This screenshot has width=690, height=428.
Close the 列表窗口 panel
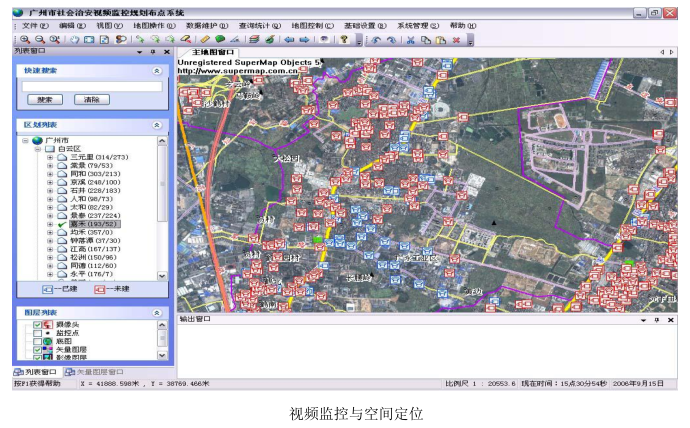pyautogui.click(x=167, y=52)
